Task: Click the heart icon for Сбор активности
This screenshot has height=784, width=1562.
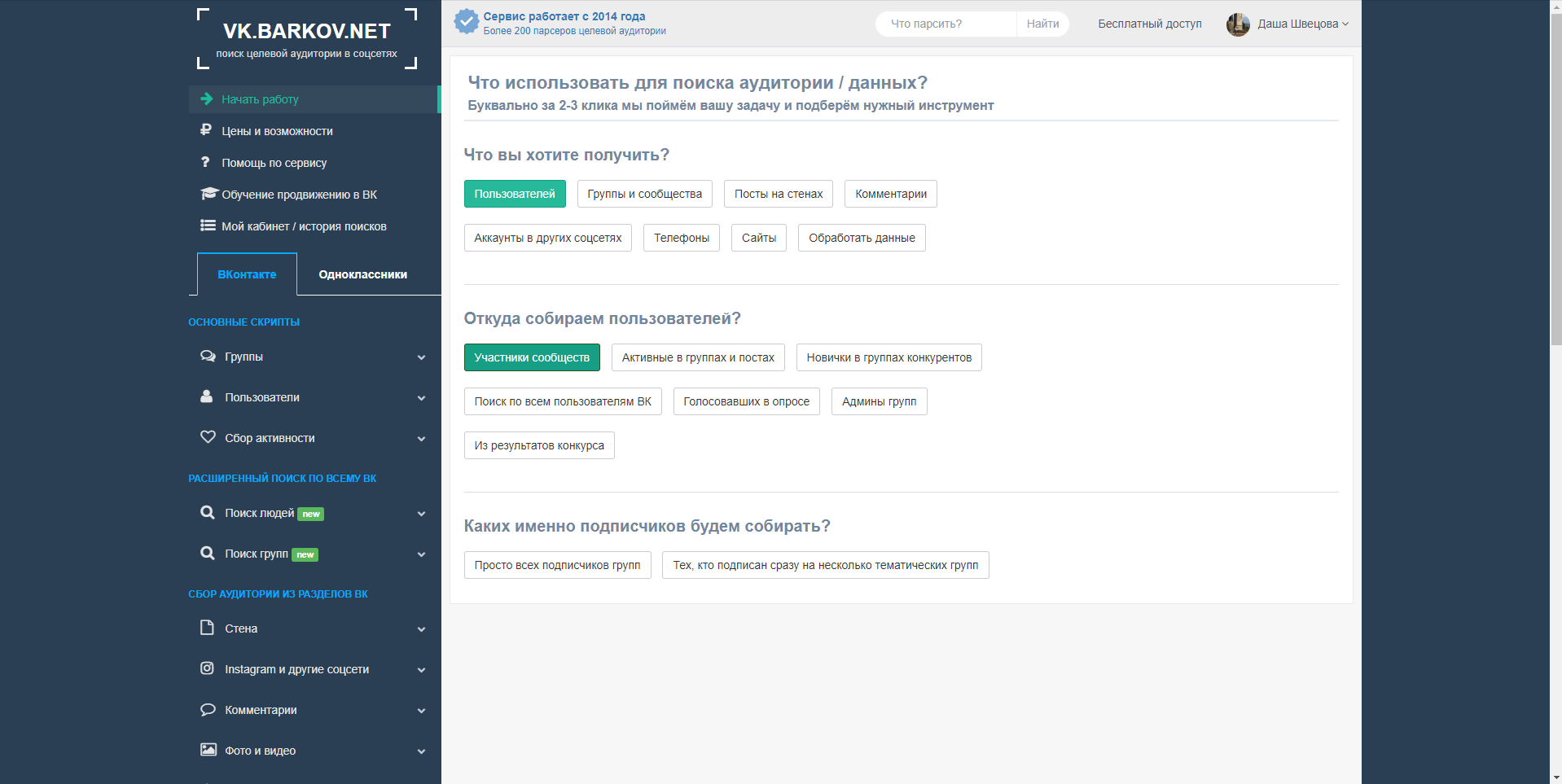Action: tap(208, 437)
